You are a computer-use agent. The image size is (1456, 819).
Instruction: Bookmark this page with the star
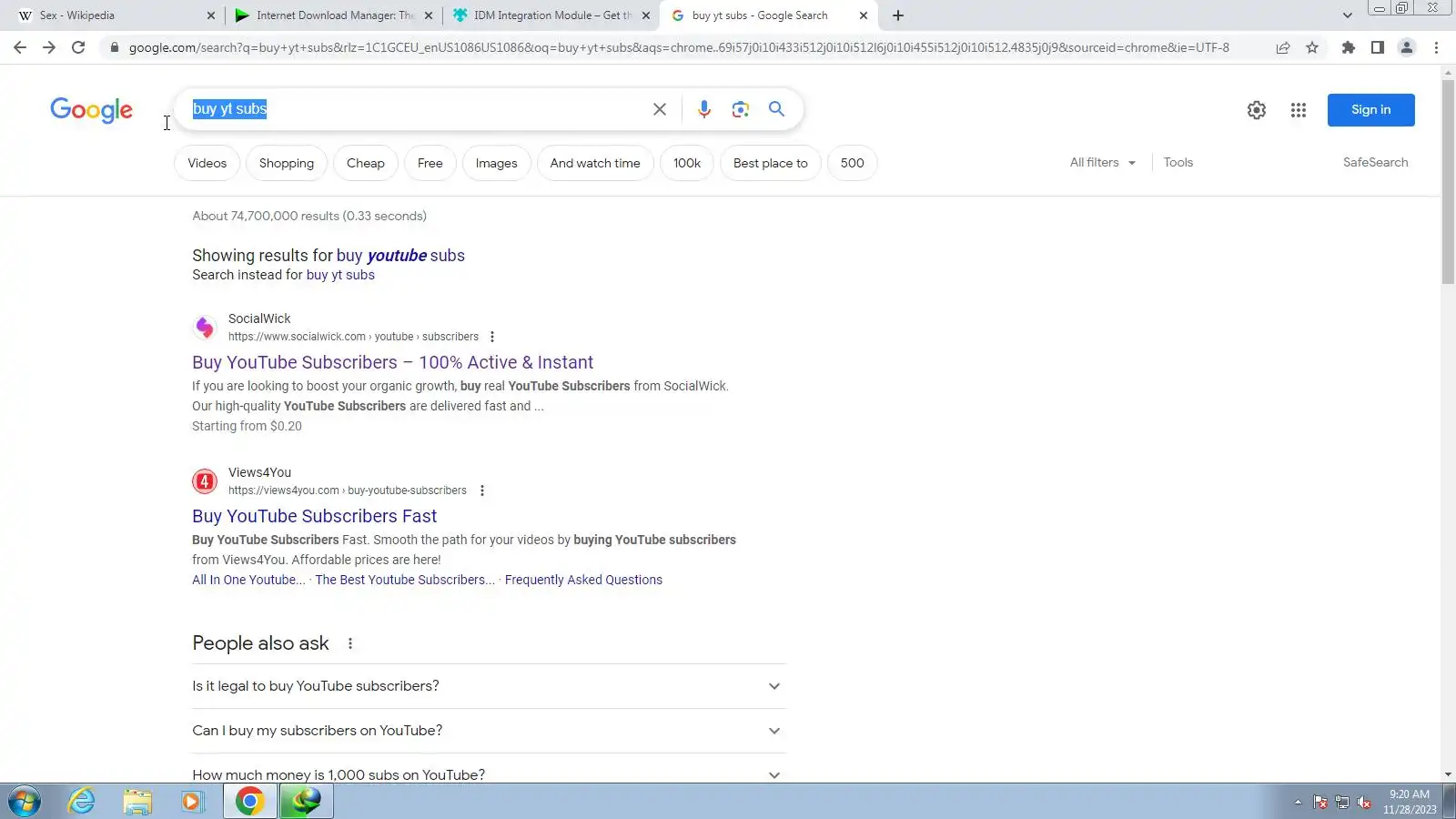(x=1312, y=47)
